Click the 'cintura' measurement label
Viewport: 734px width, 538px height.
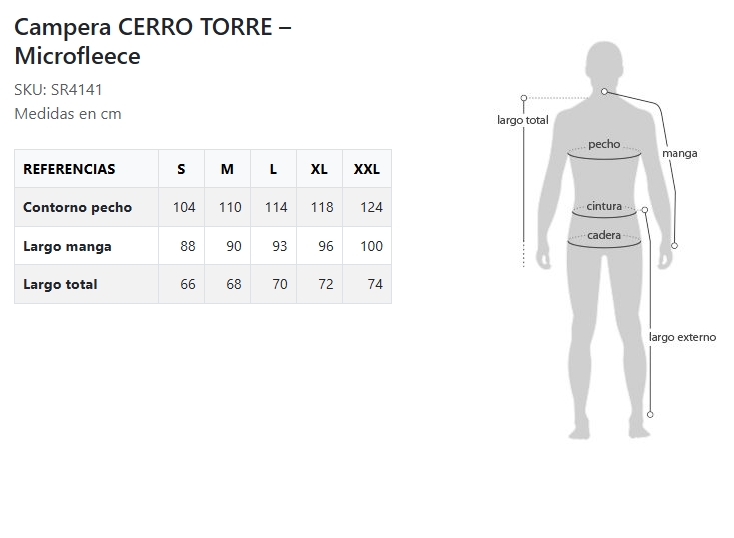tap(604, 206)
